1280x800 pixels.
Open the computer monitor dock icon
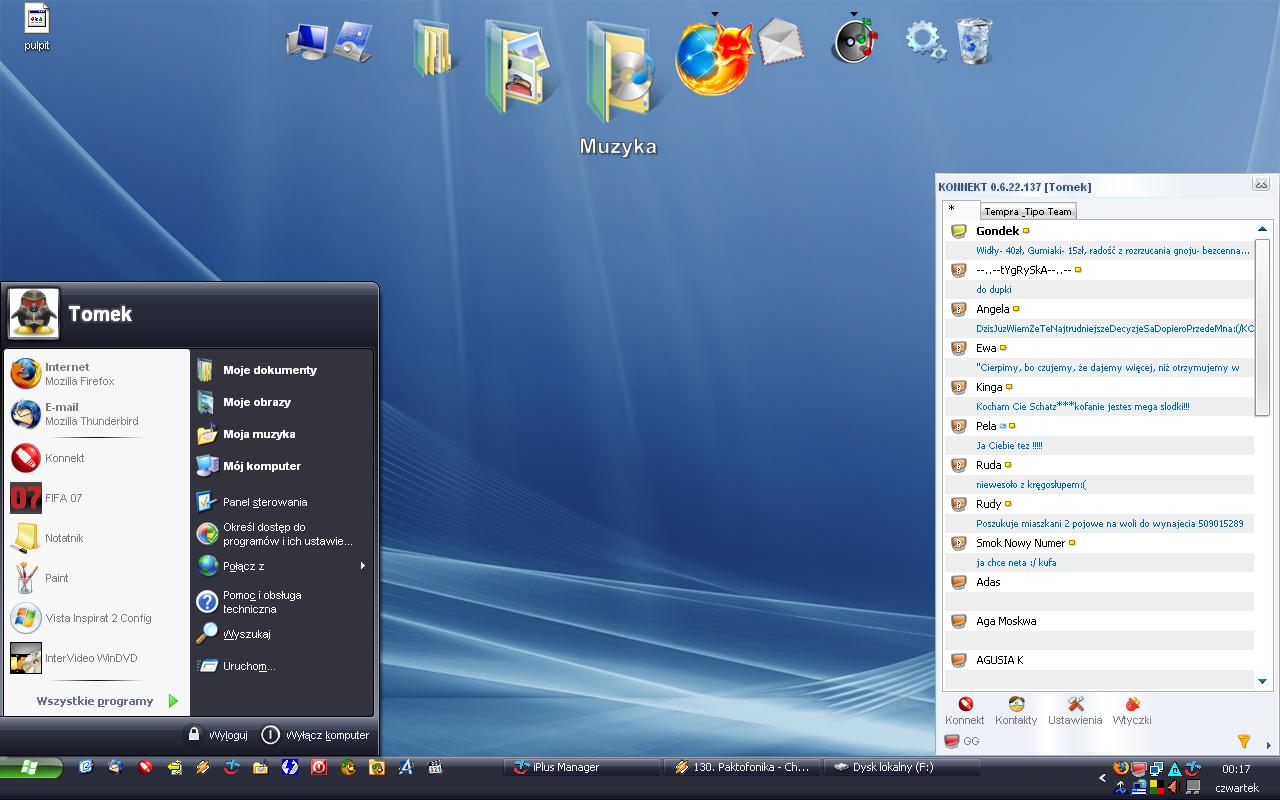(307, 41)
